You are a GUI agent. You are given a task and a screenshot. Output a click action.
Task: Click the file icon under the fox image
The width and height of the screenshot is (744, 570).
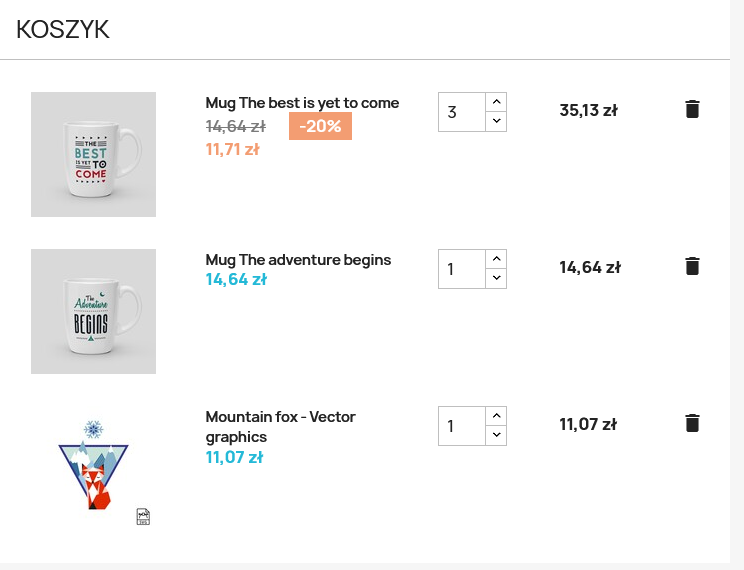coord(143,516)
